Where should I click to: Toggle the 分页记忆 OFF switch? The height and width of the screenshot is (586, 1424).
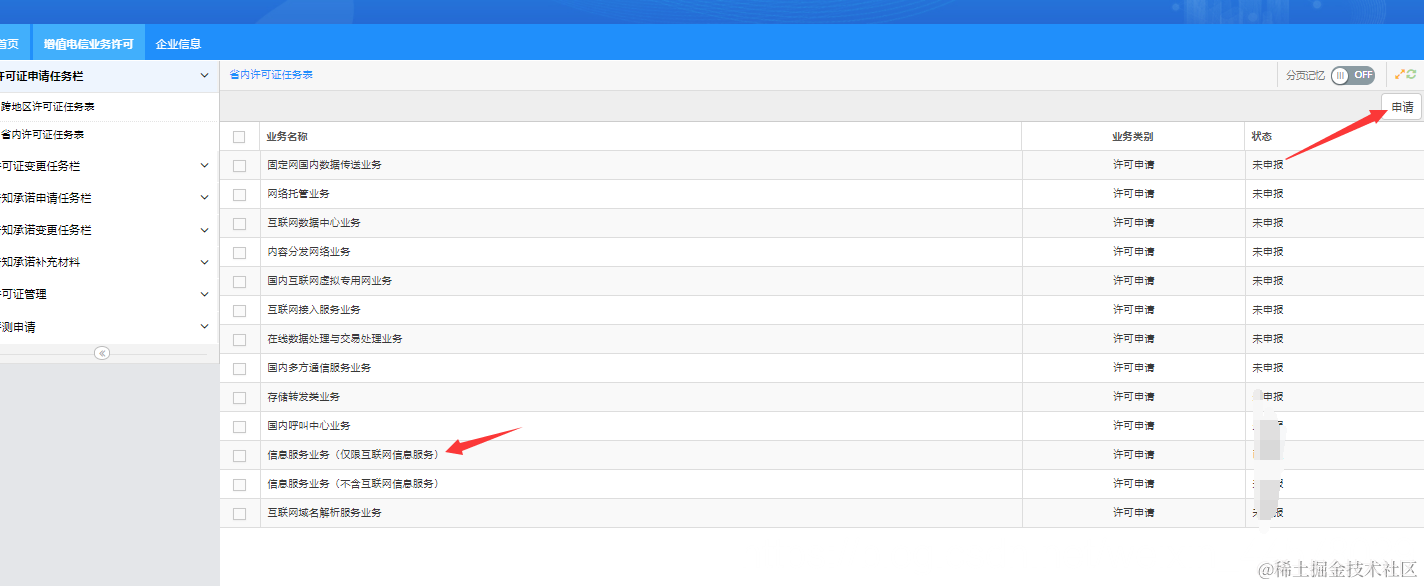coord(1353,75)
